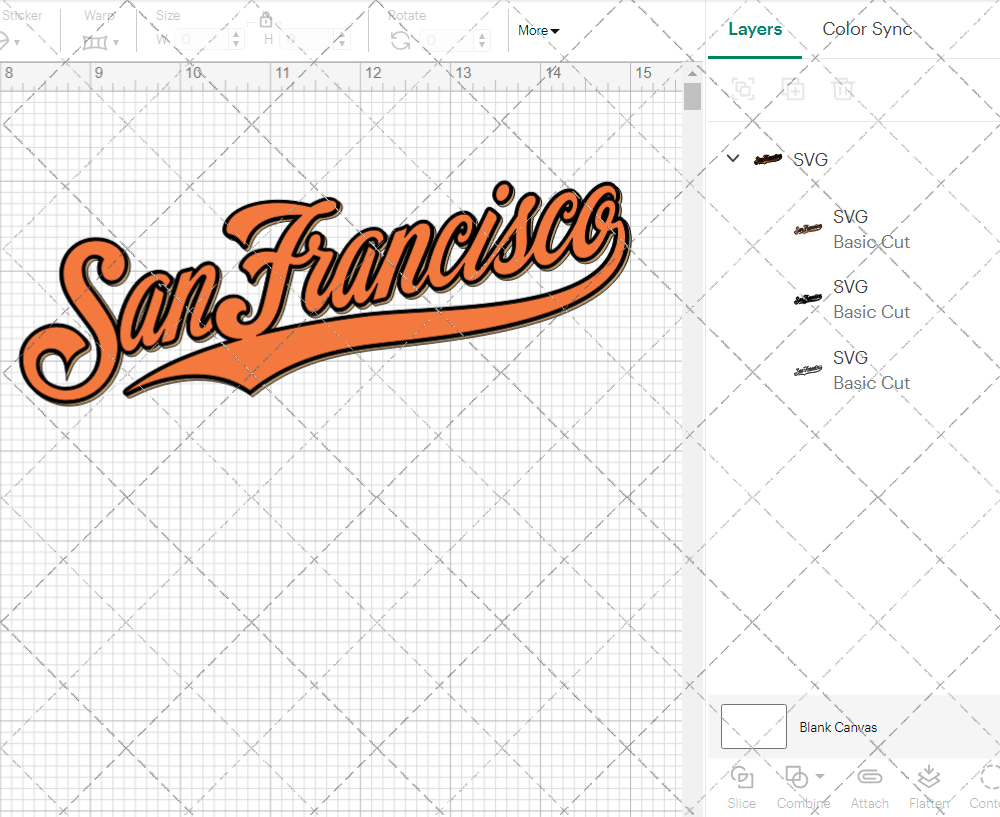Switch to the Layers tab
This screenshot has width=1000, height=817.
pos(754,29)
